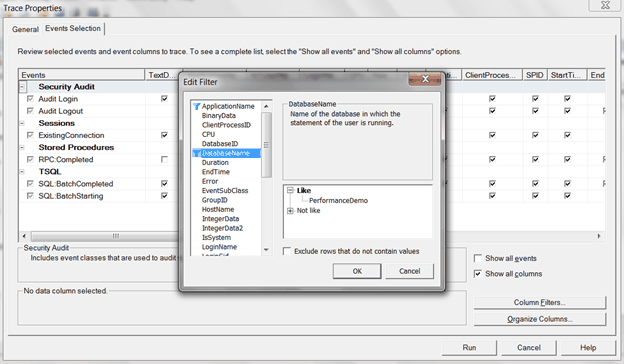The image size is (624, 364).
Task: Click the Events column header
Action: [x=82, y=75]
